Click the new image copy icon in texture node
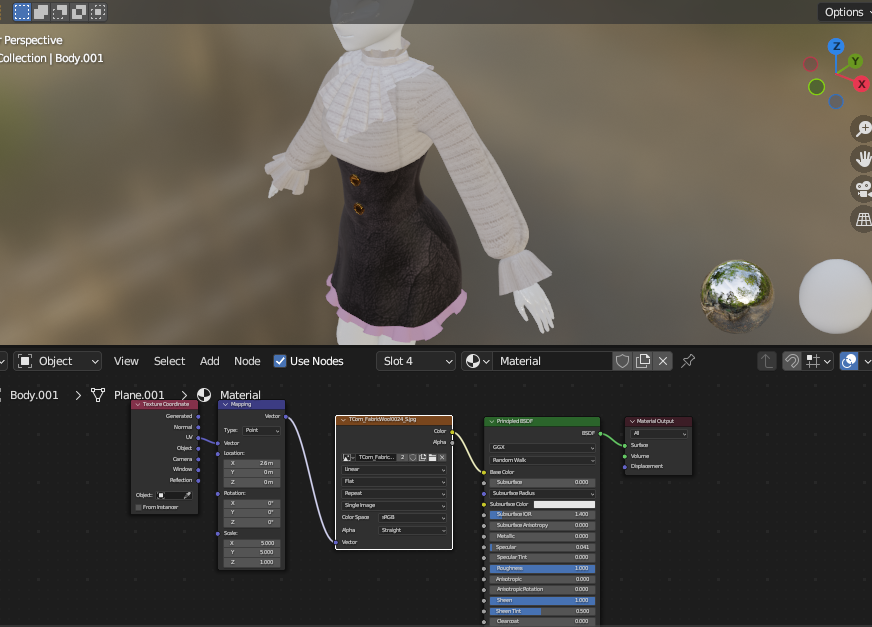 coord(423,457)
